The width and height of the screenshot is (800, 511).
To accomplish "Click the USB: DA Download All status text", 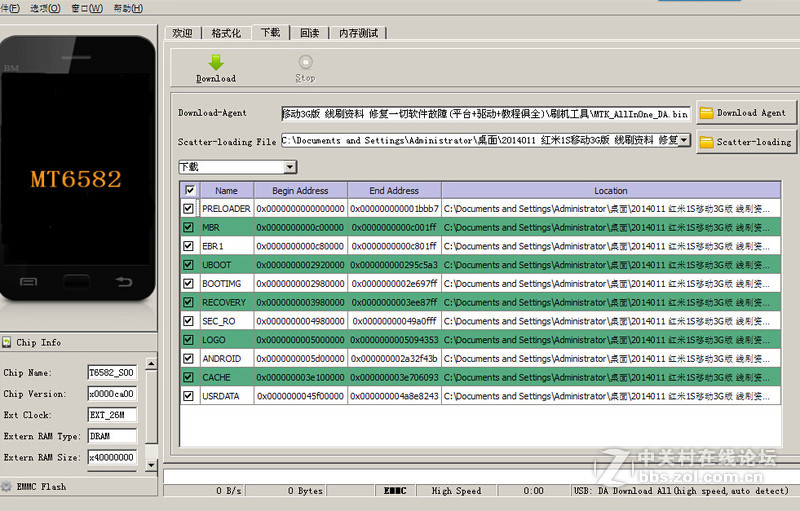I will tap(681, 491).
